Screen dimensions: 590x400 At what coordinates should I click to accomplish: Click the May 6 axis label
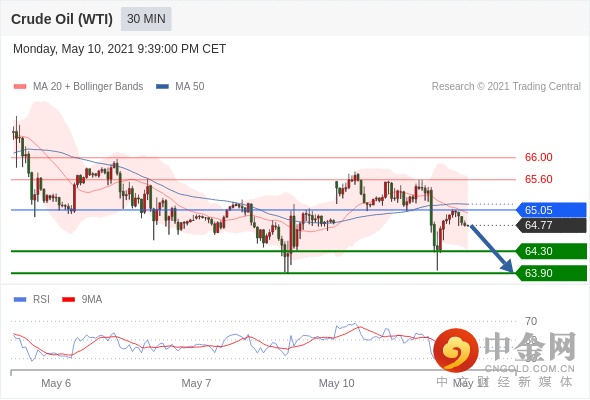(x=56, y=383)
